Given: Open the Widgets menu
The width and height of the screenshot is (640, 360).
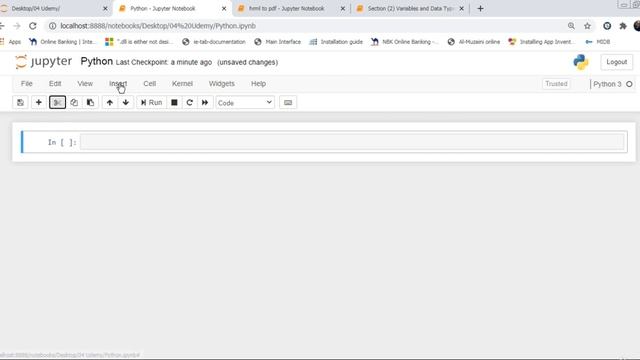Looking at the screenshot, I should (x=222, y=84).
